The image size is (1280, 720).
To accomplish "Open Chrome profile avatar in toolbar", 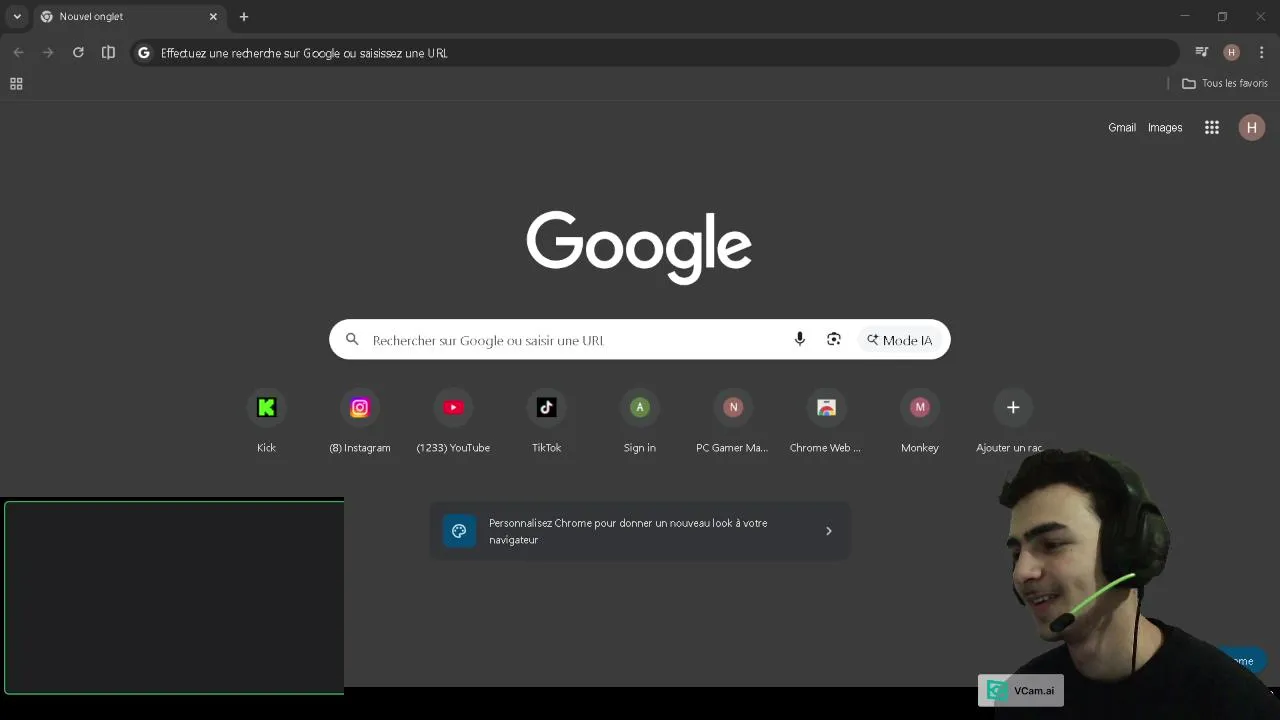I will [x=1232, y=52].
